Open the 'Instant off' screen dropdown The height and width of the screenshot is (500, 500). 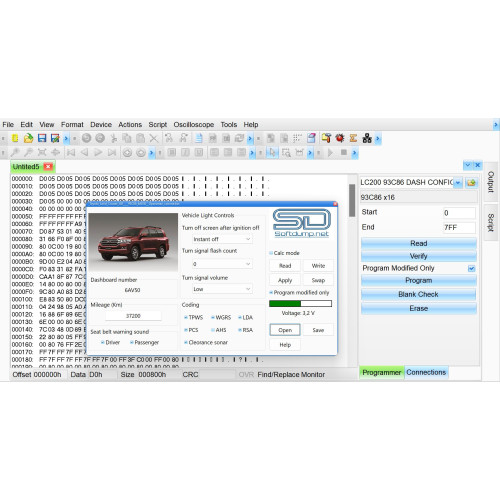click(x=222, y=239)
